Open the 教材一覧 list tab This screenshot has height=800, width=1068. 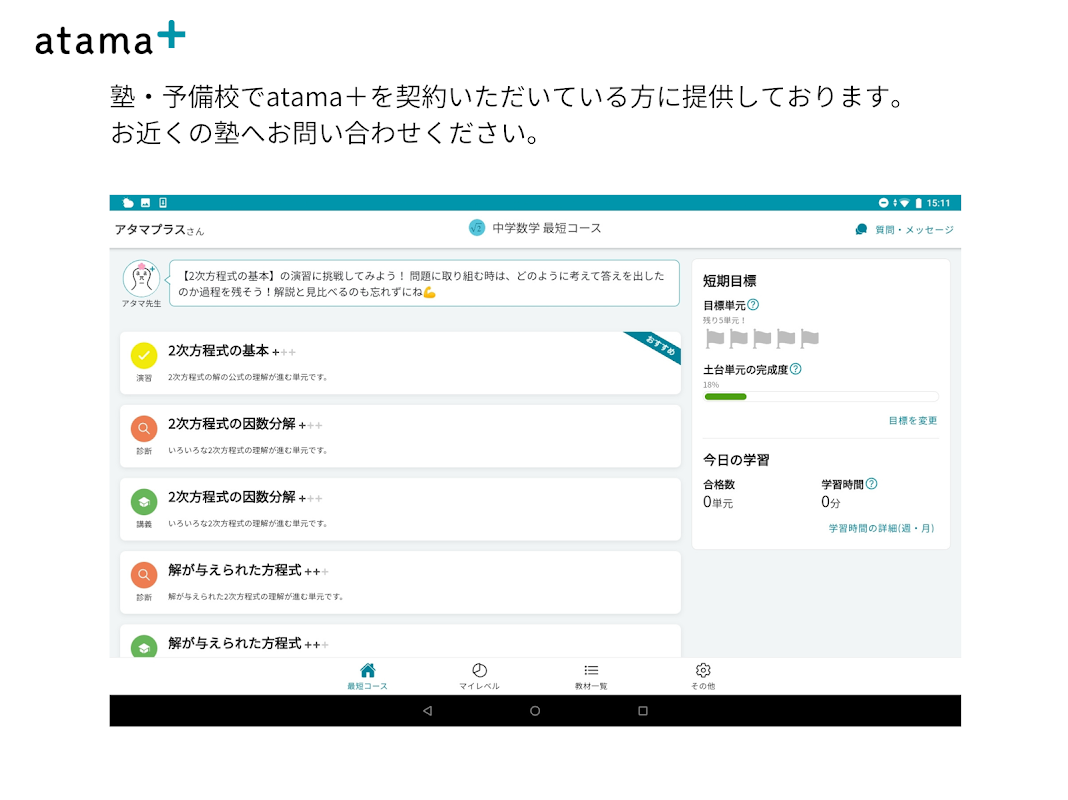point(591,676)
